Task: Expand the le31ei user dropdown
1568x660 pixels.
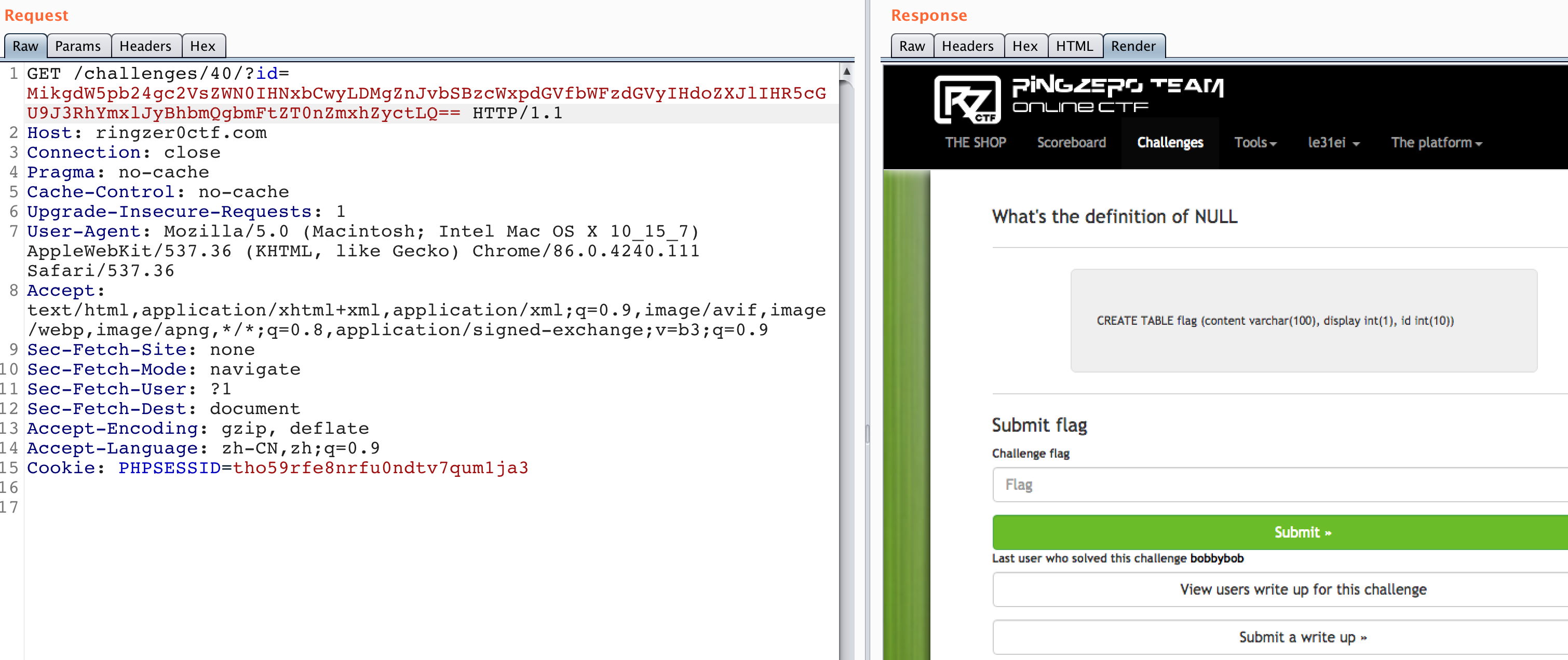Action: [1333, 142]
